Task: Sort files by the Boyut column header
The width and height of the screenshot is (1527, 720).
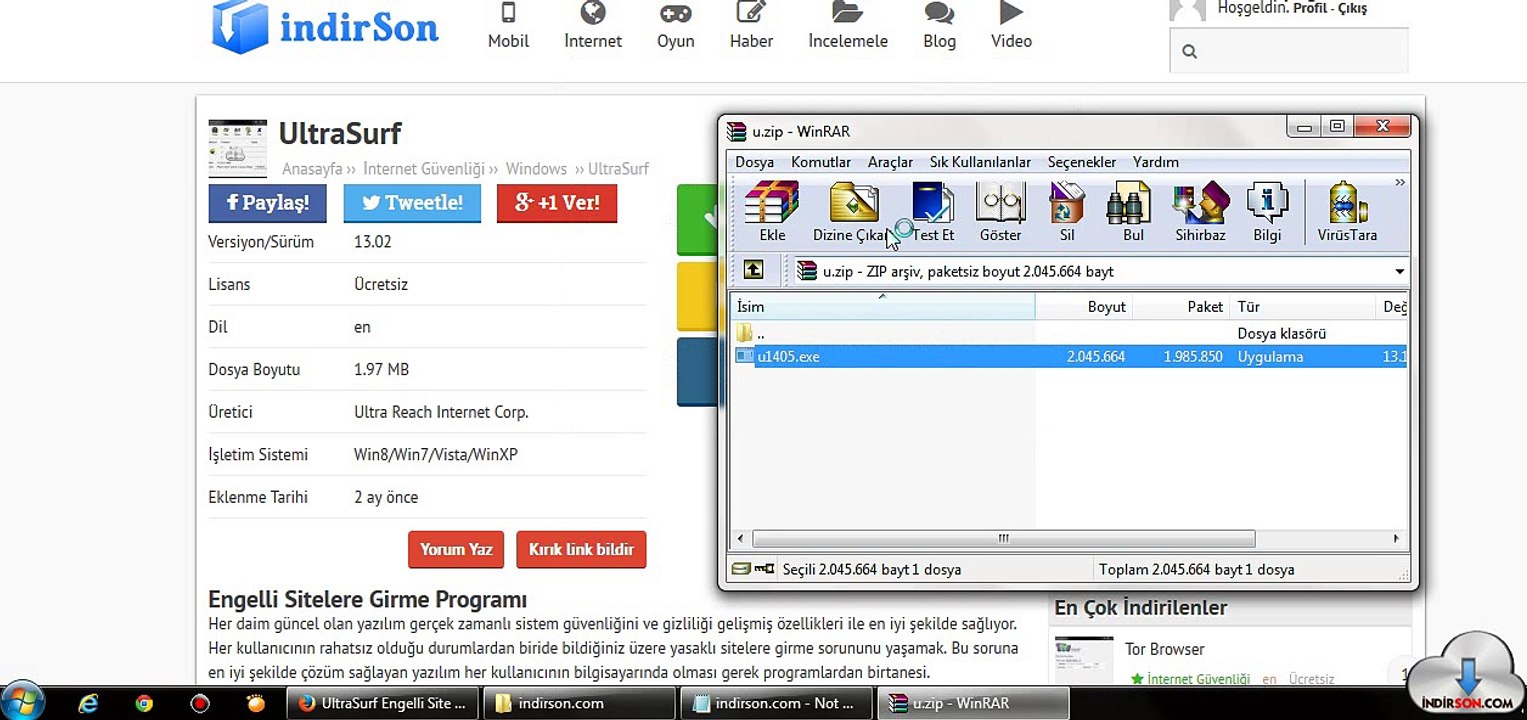Action: [1084, 307]
